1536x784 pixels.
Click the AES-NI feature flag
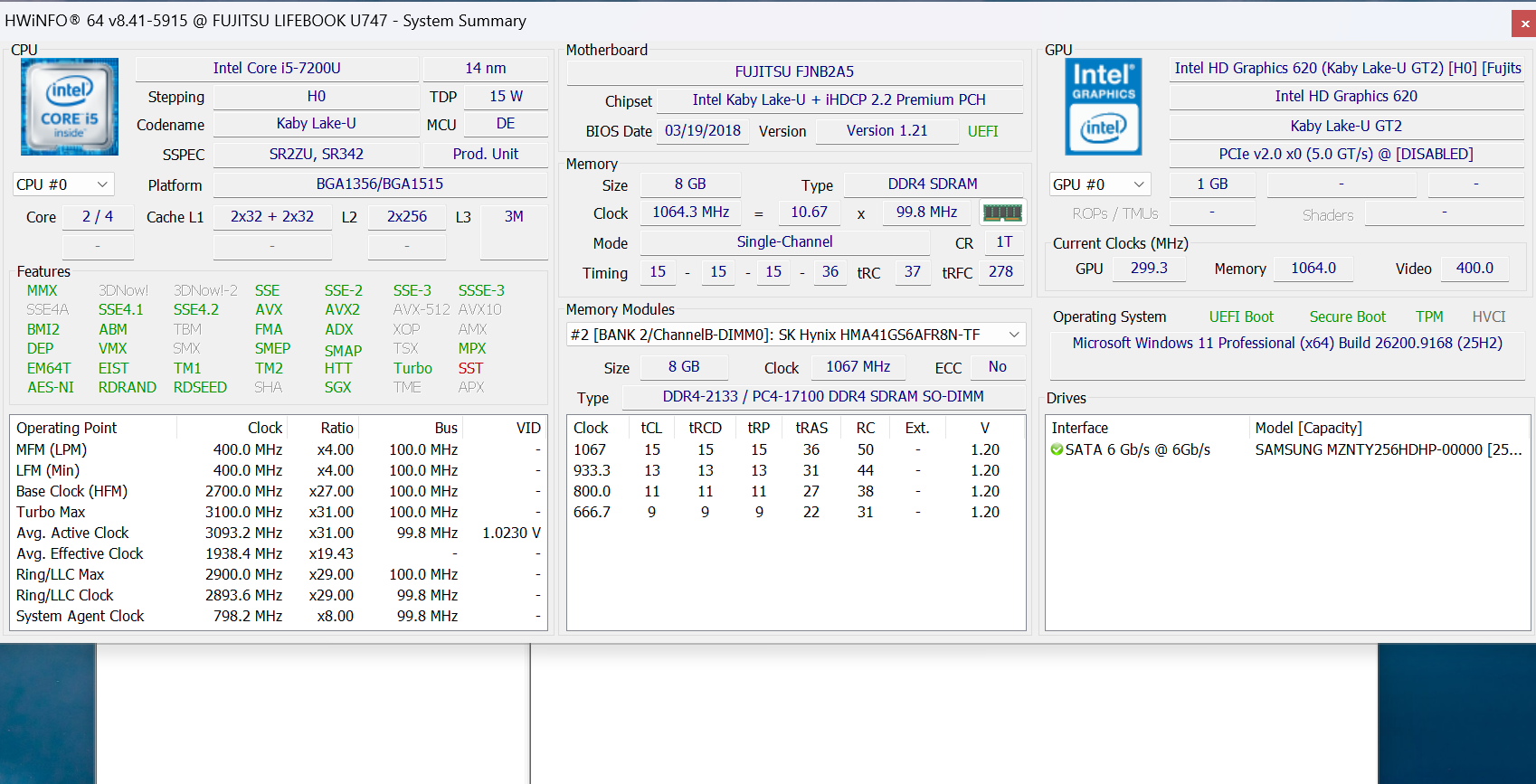point(51,387)
